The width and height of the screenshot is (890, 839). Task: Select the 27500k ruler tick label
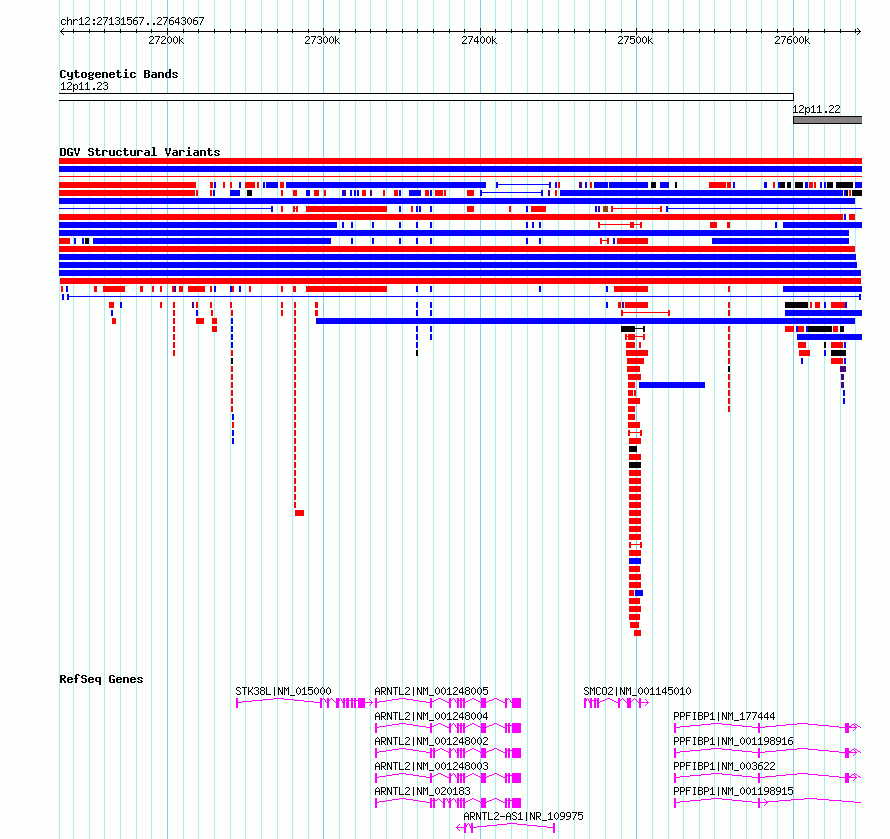click(x=635, y=40)
